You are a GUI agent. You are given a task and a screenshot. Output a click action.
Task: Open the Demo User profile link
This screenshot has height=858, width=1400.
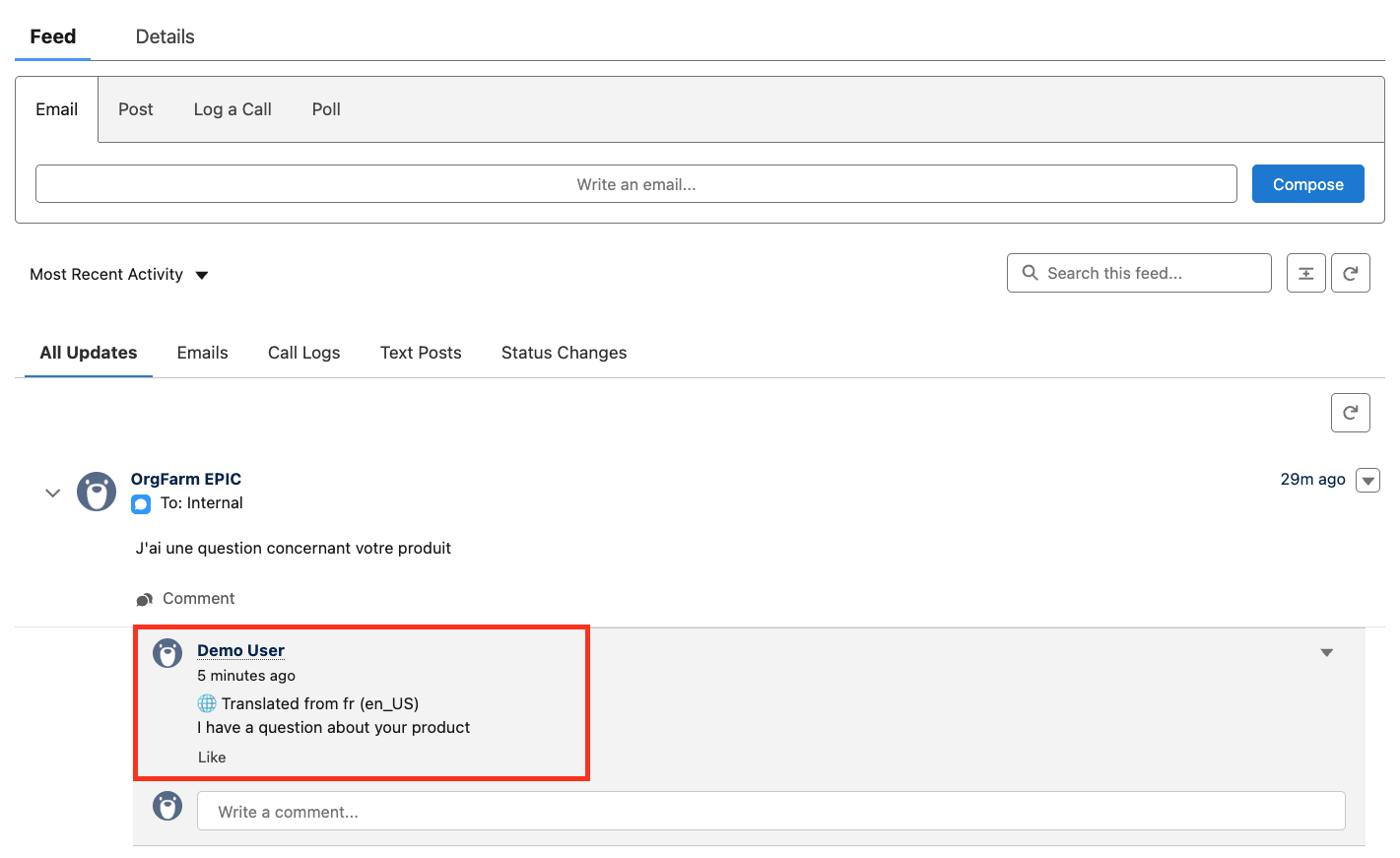[x=240, y=650]
